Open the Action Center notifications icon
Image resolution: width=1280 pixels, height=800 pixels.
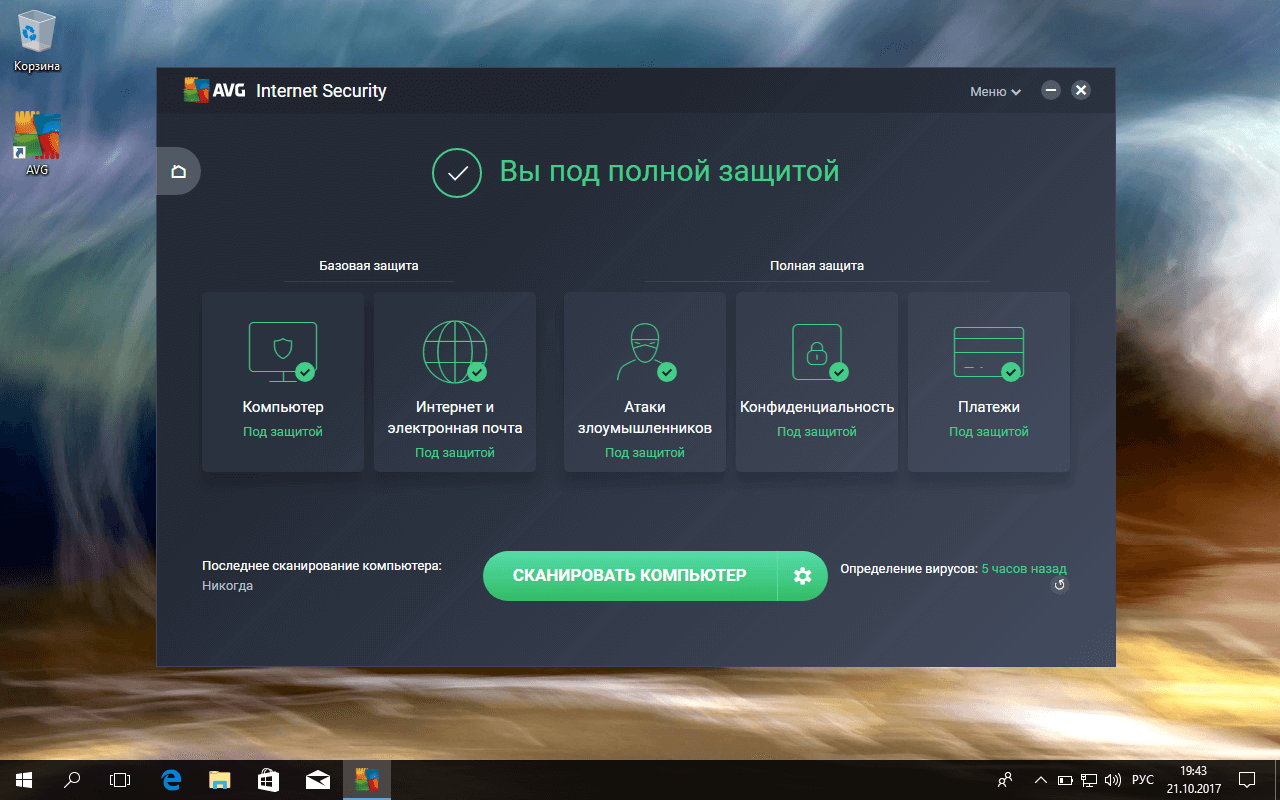coord(1247,779)
